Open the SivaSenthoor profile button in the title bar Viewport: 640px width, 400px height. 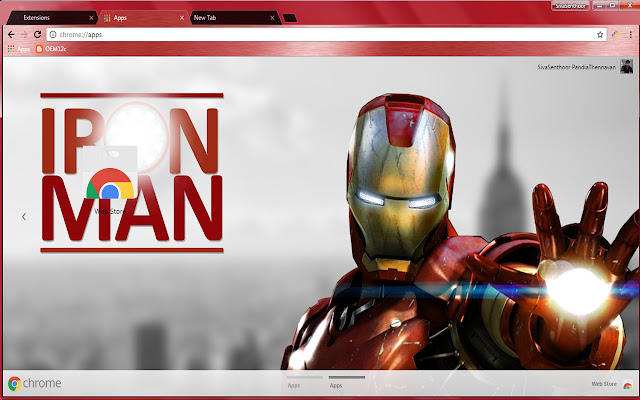click(x=570, y=6)
